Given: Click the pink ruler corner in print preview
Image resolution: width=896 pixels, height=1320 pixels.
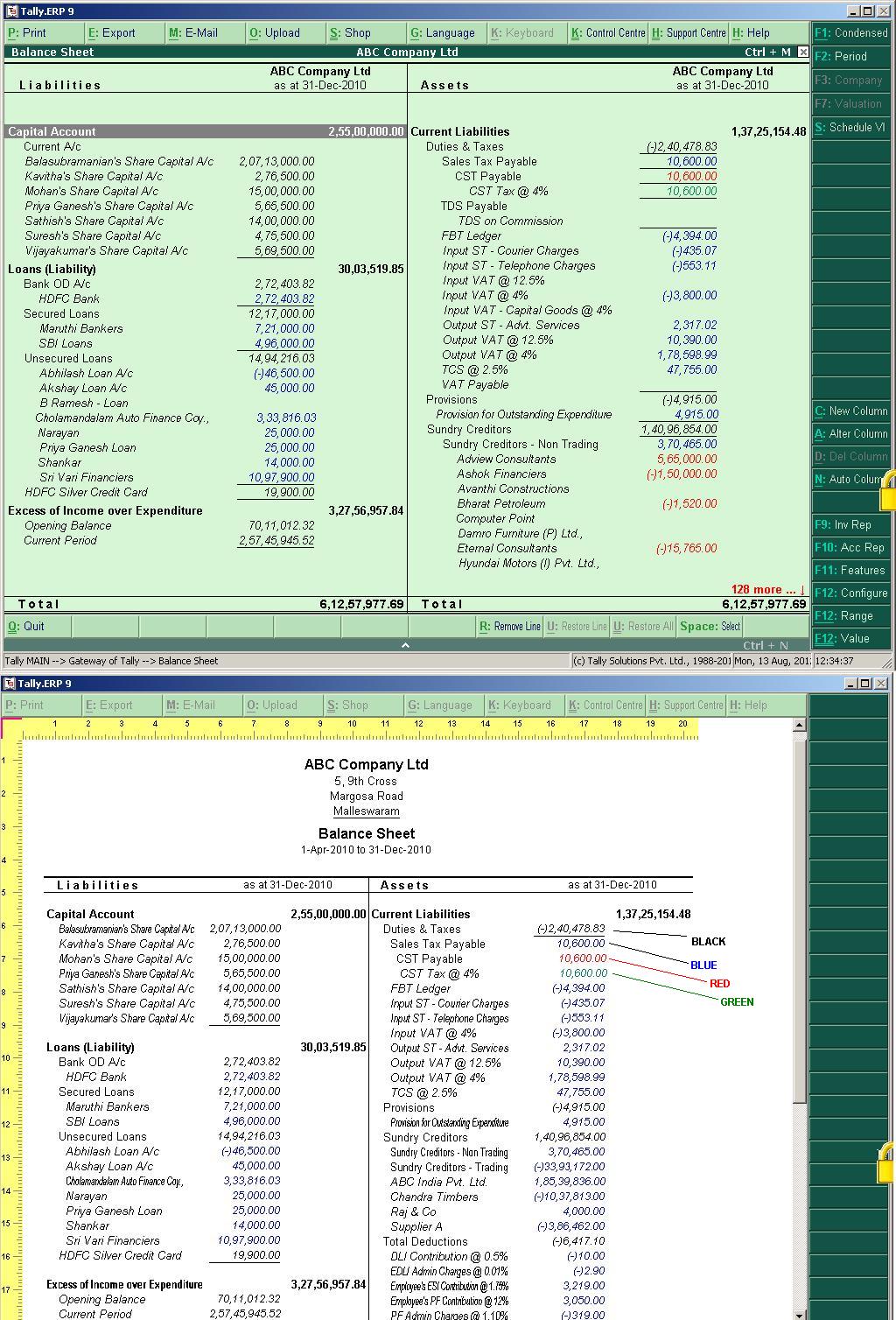Looking at the screenshot, I should (x=11, y=728).
